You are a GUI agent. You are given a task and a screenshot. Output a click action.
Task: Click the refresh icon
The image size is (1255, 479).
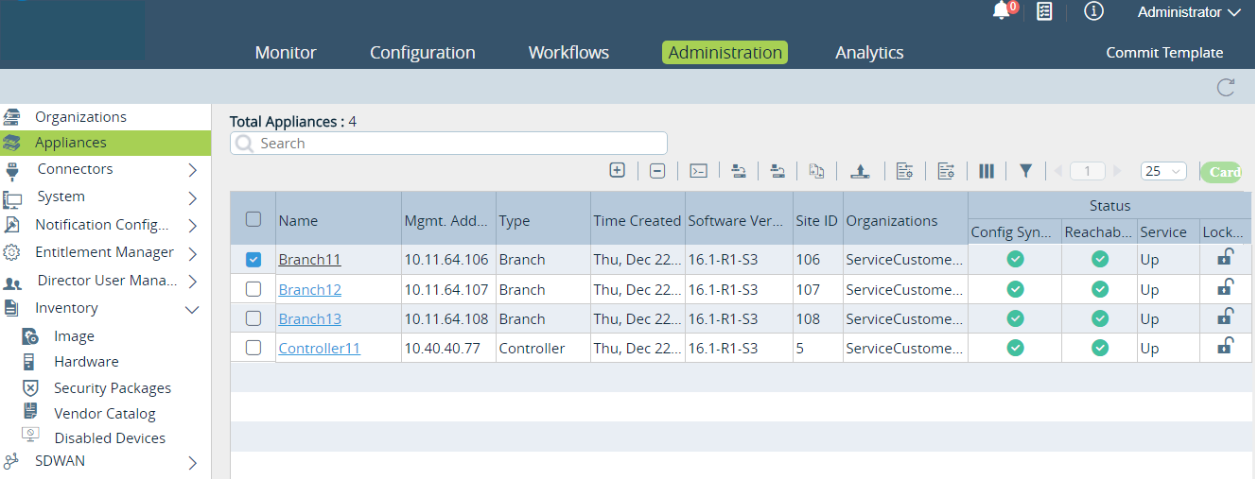[x=1225, y=88]
